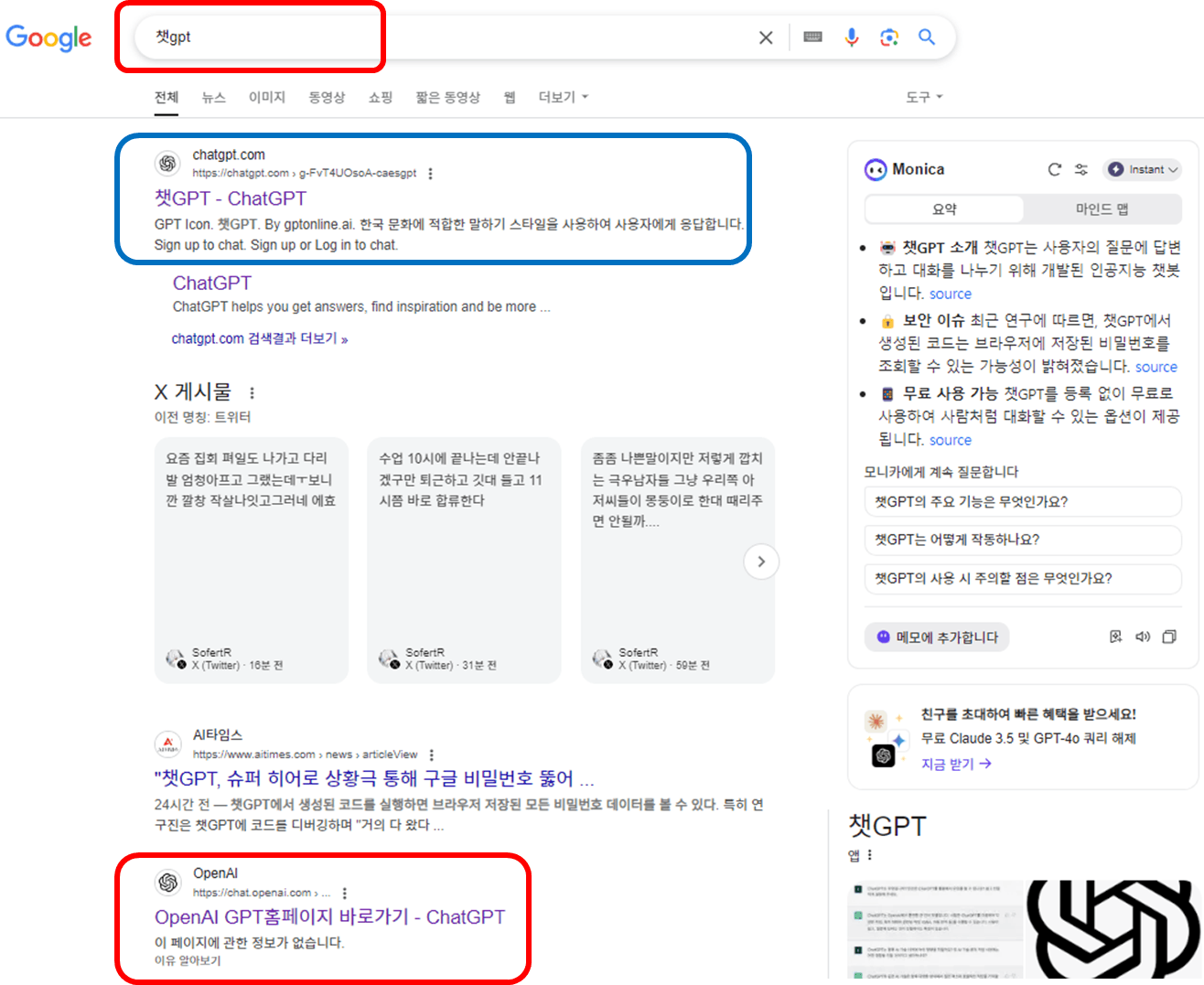Click the Claude sparkle icon in the promo card
The height and width of the screenshot is (985, 1204).
point(876,722)
